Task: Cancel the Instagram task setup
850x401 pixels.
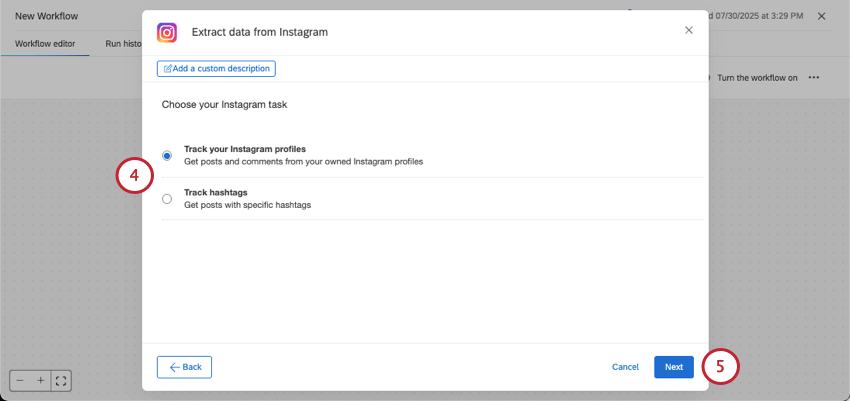Action: [625, 367]
